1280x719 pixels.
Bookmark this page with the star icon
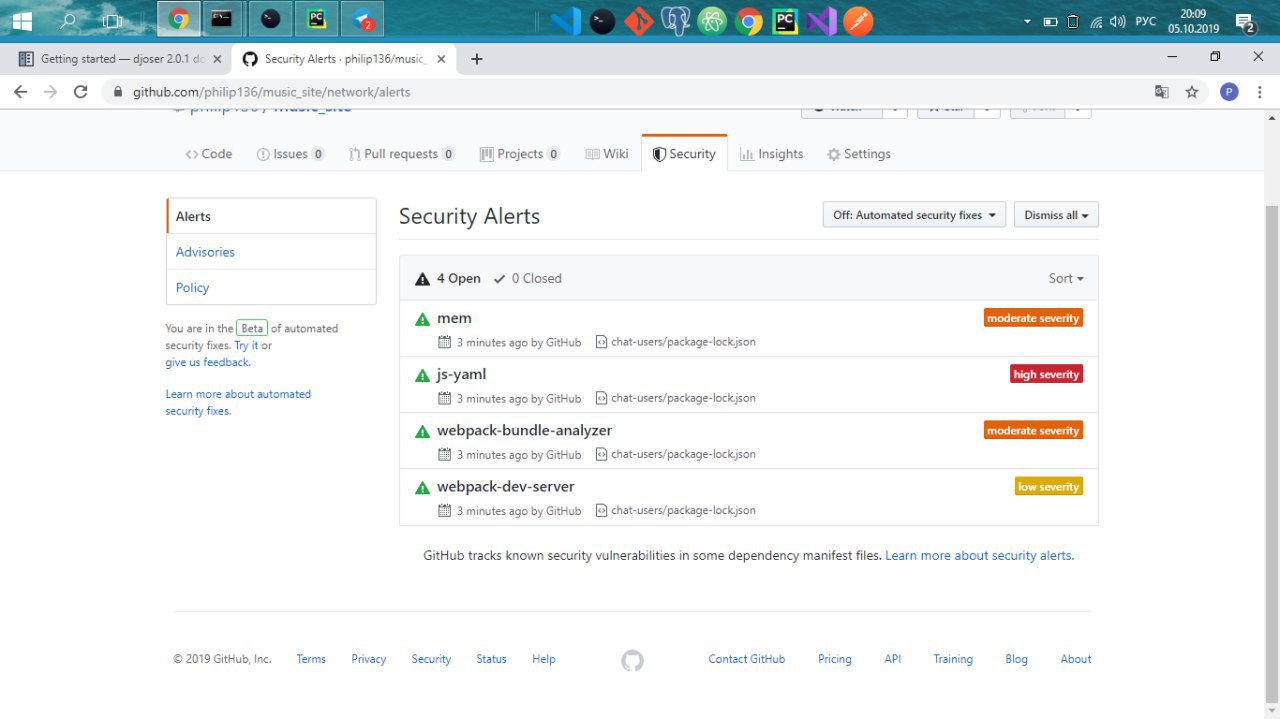[1192, 91]
